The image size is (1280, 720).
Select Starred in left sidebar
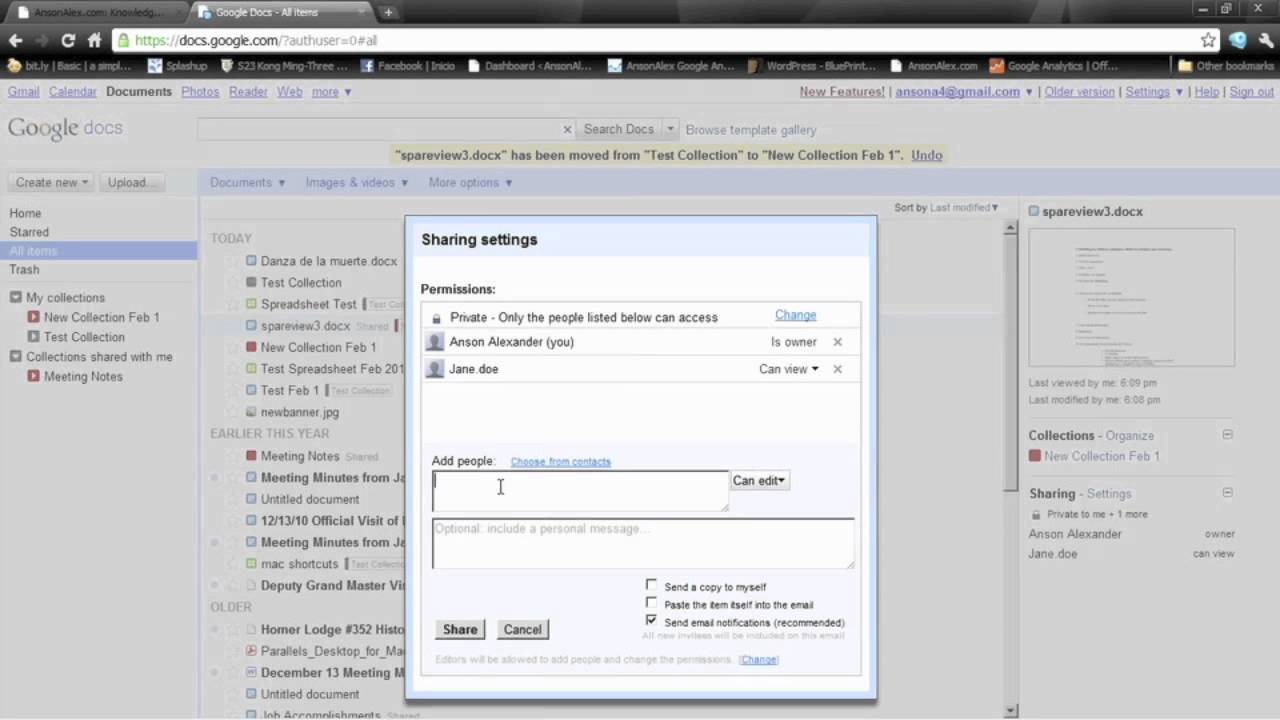(x=29, y=232)
